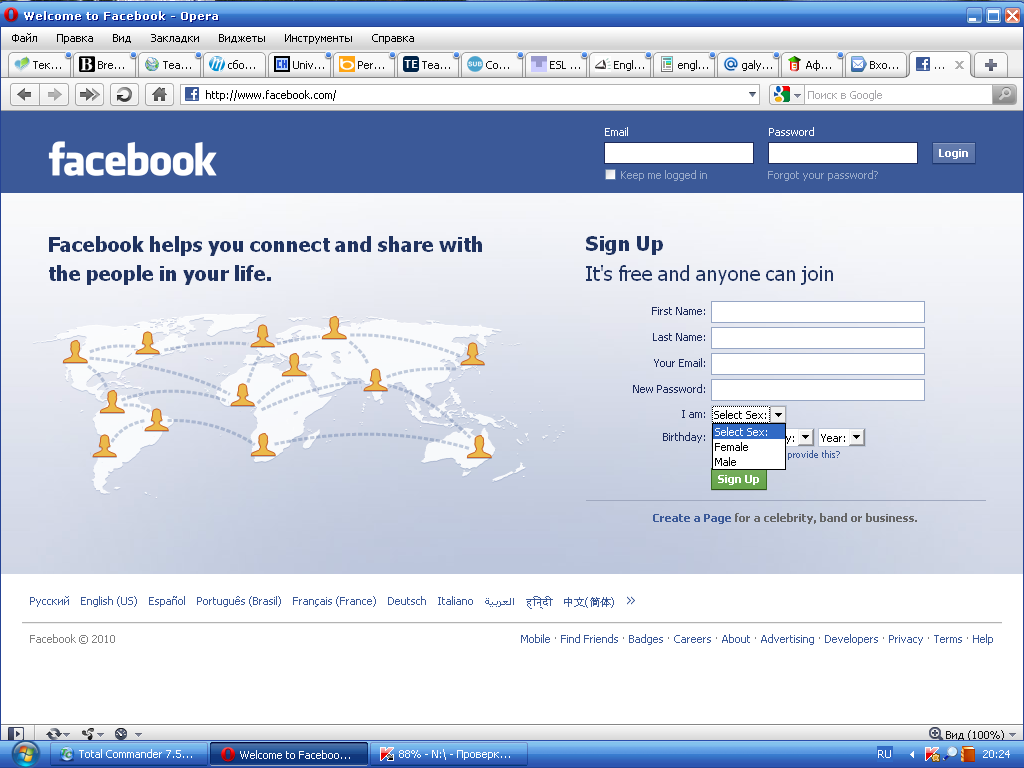Screen dimensions: 1024x768
Task: Open the birthday Year dropdown
Action: tap(841, 438)
